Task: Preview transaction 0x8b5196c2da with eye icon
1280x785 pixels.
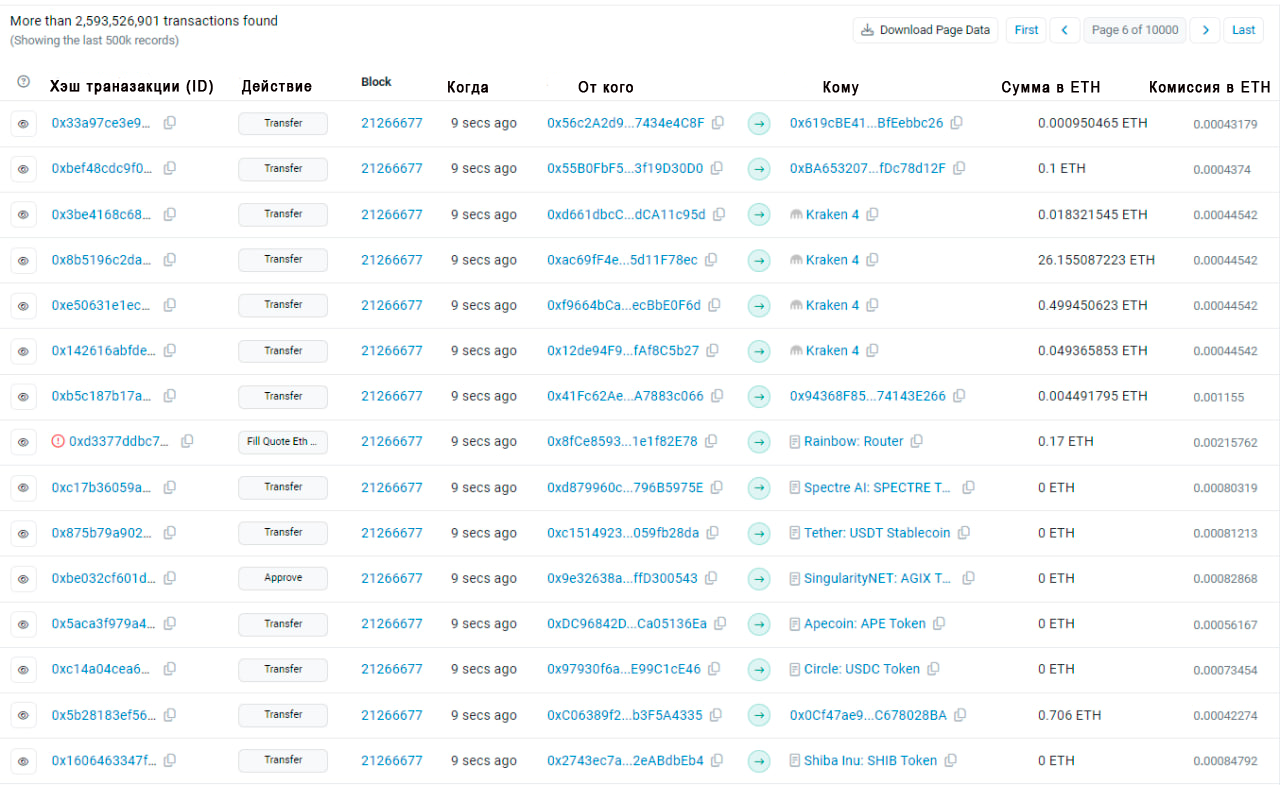Action: click(24, 260)
